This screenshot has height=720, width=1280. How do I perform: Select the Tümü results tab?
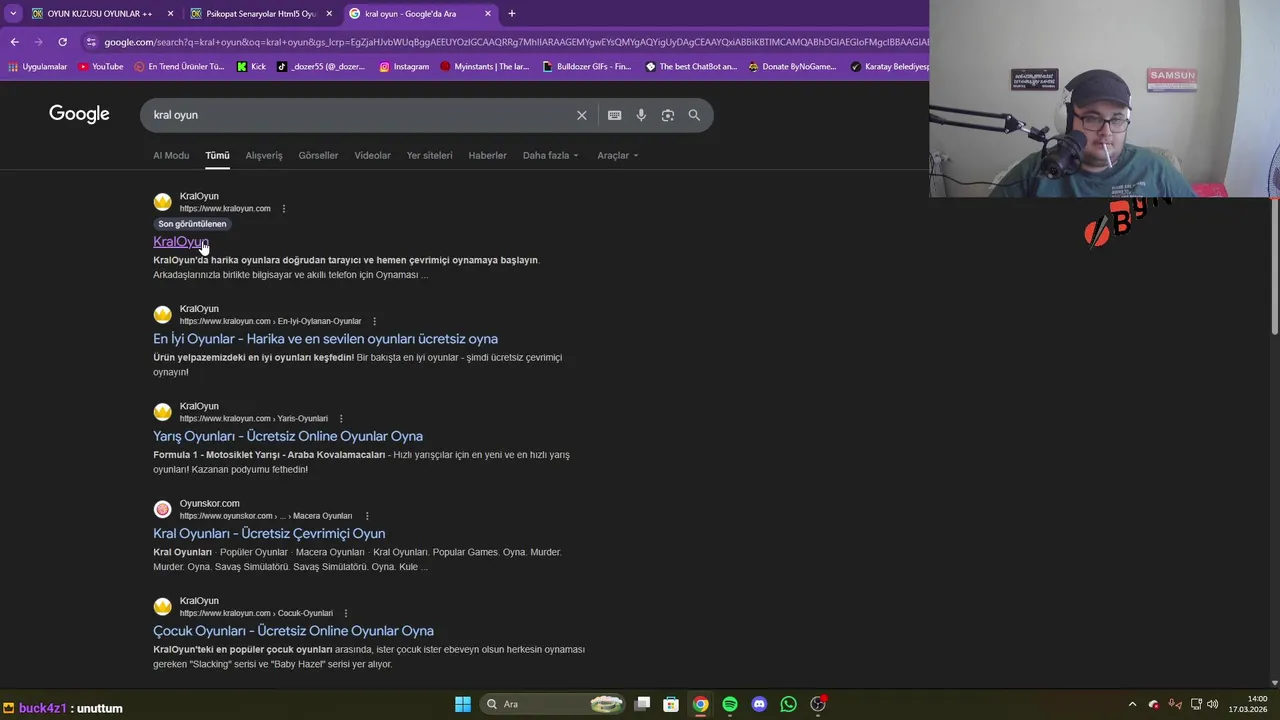pyautogui.click(x=217, y=155)
